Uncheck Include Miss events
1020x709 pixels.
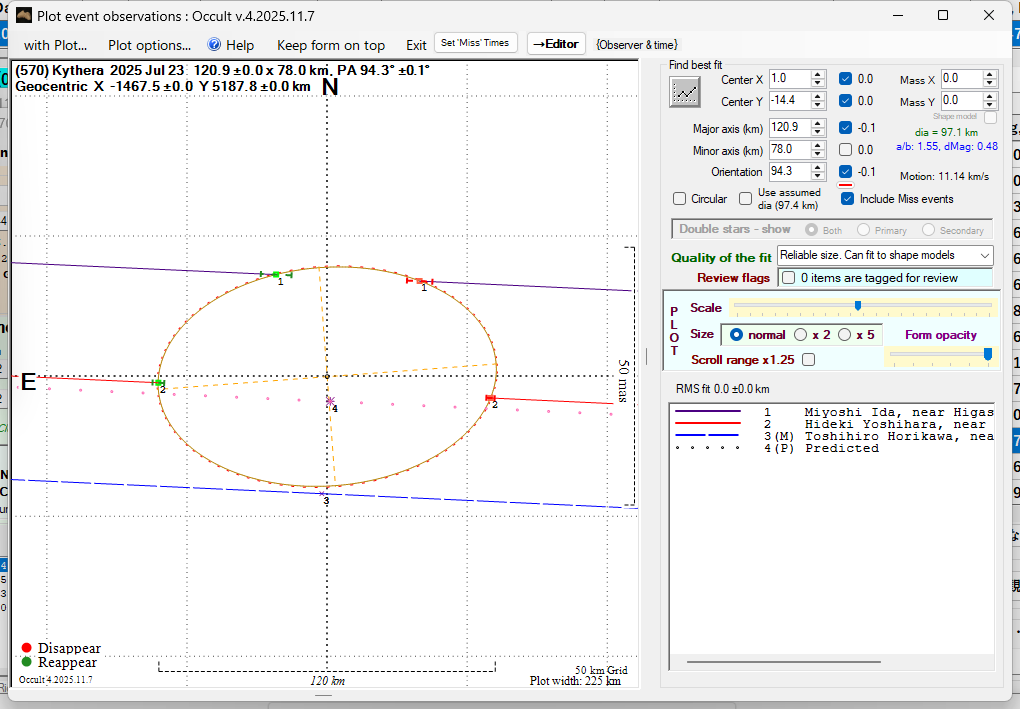click(x=847, y=199)
